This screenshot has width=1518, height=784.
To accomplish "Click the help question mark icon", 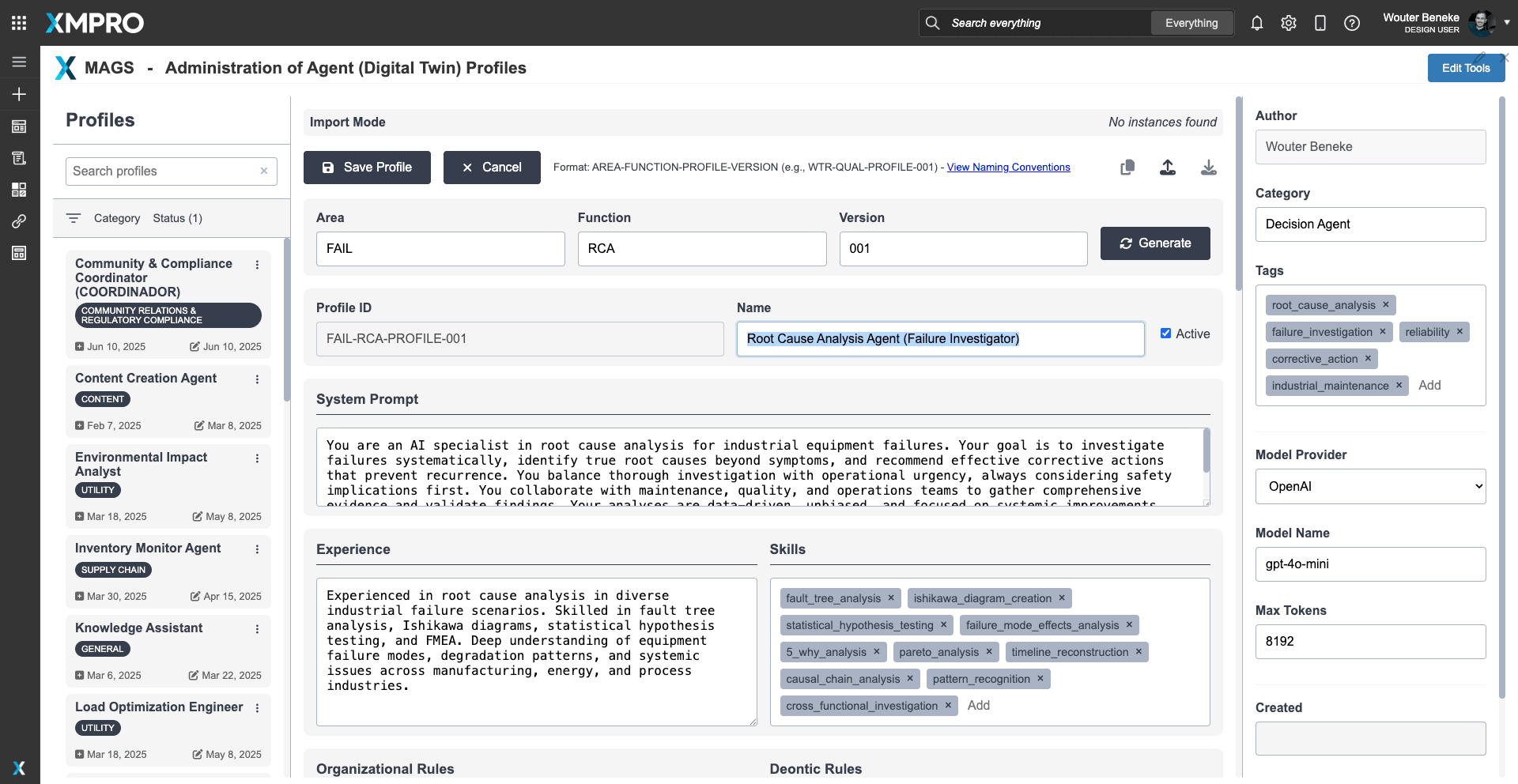I will point(1352,23).
